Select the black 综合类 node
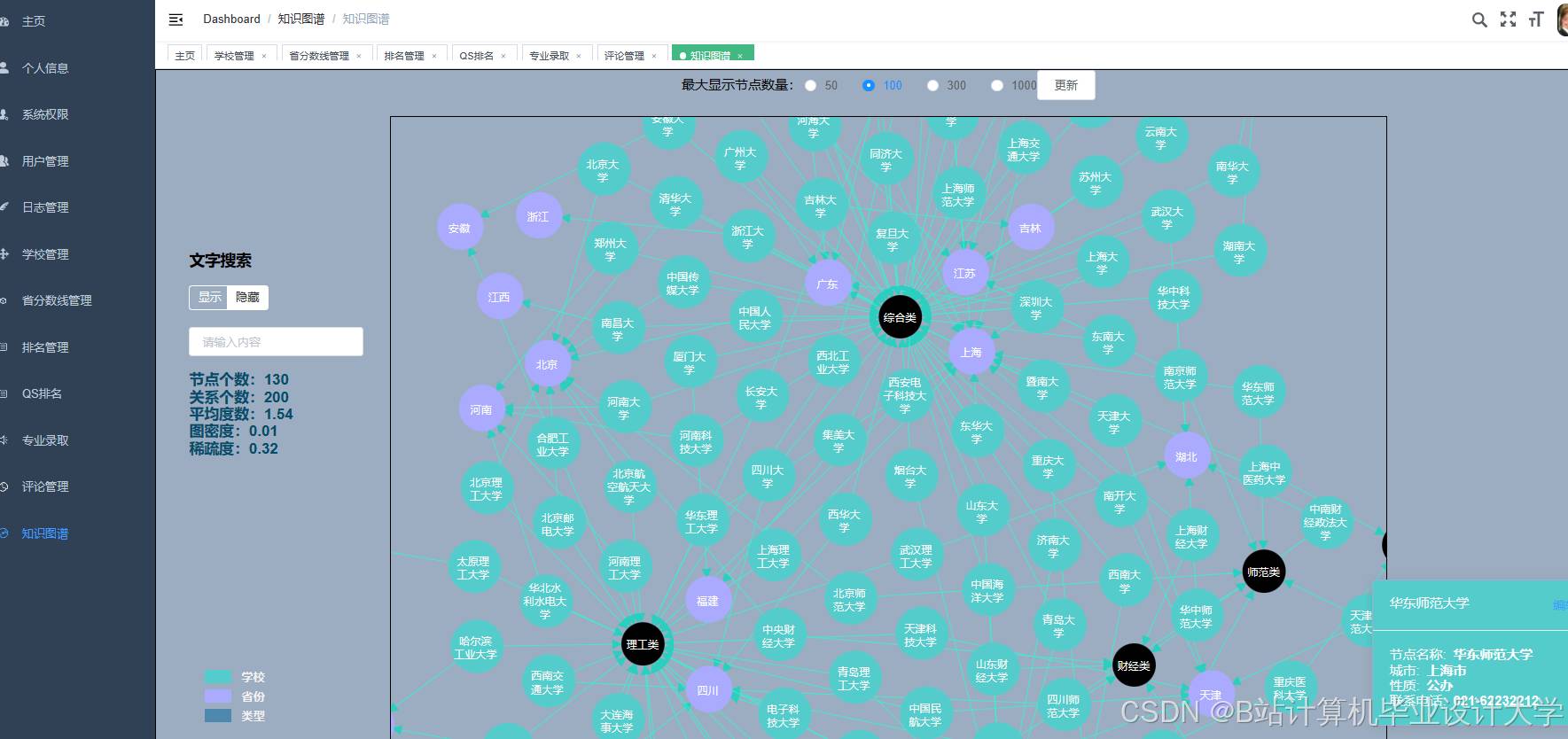 pyautogui.click(x=900, y=317)
